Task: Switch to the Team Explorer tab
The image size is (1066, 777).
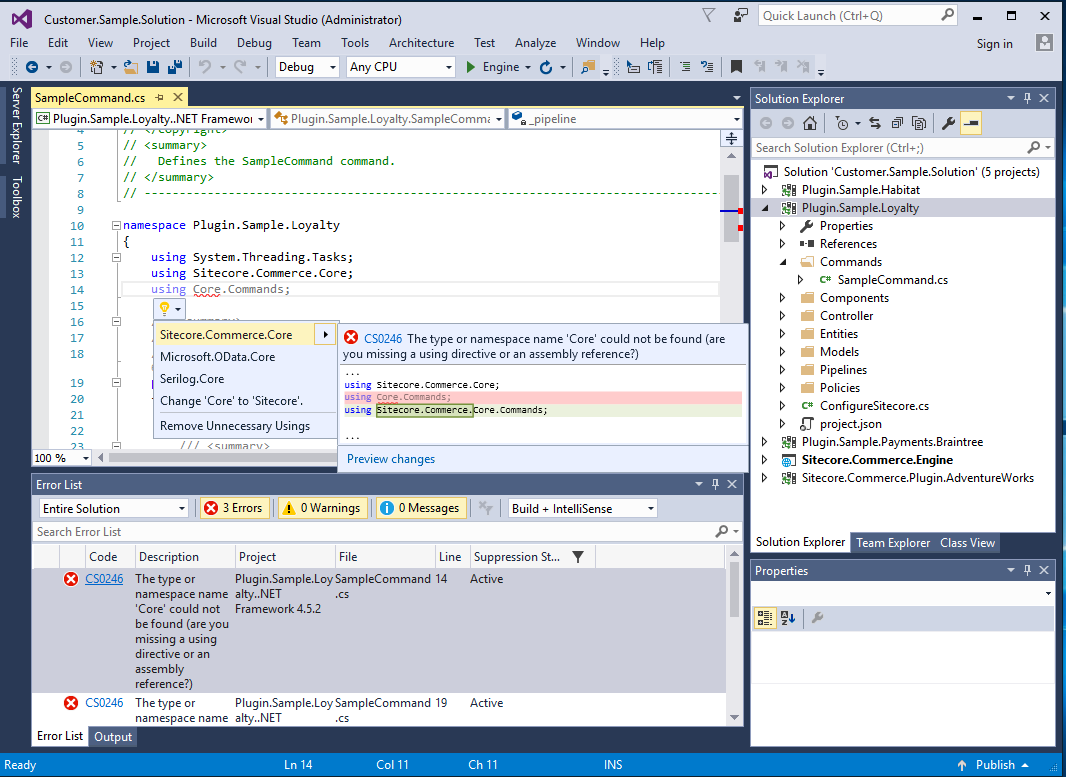Action: (x=893, y=542)
